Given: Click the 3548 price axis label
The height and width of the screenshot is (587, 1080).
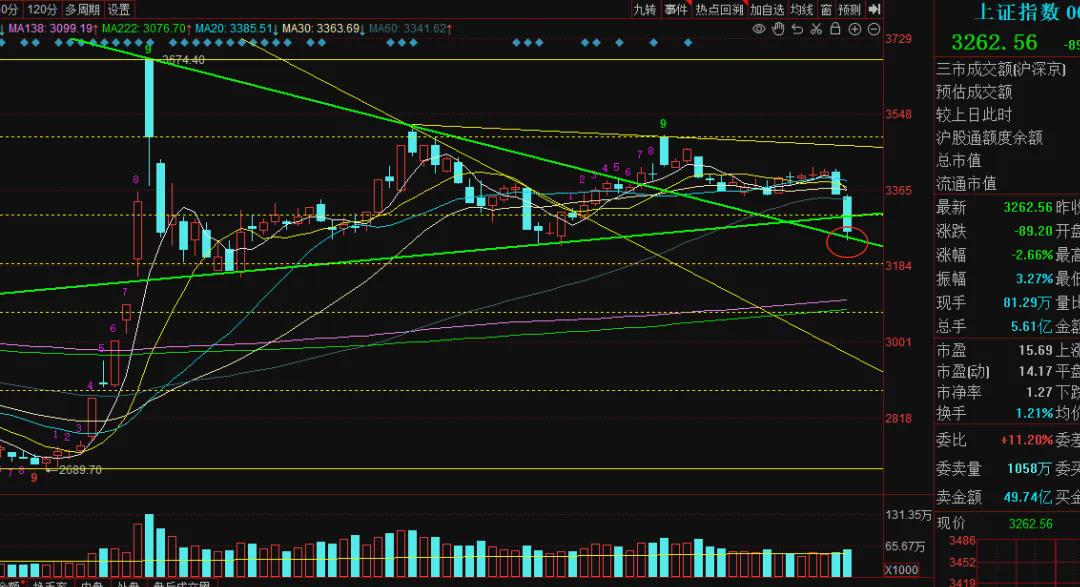Looking at the screenshot, I should tap(898, 114).
